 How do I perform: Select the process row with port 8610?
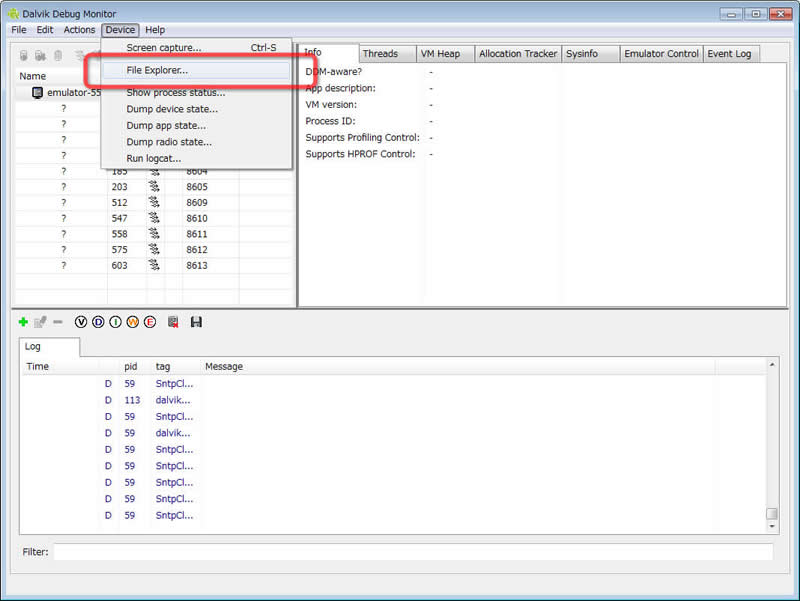[155, 218]
